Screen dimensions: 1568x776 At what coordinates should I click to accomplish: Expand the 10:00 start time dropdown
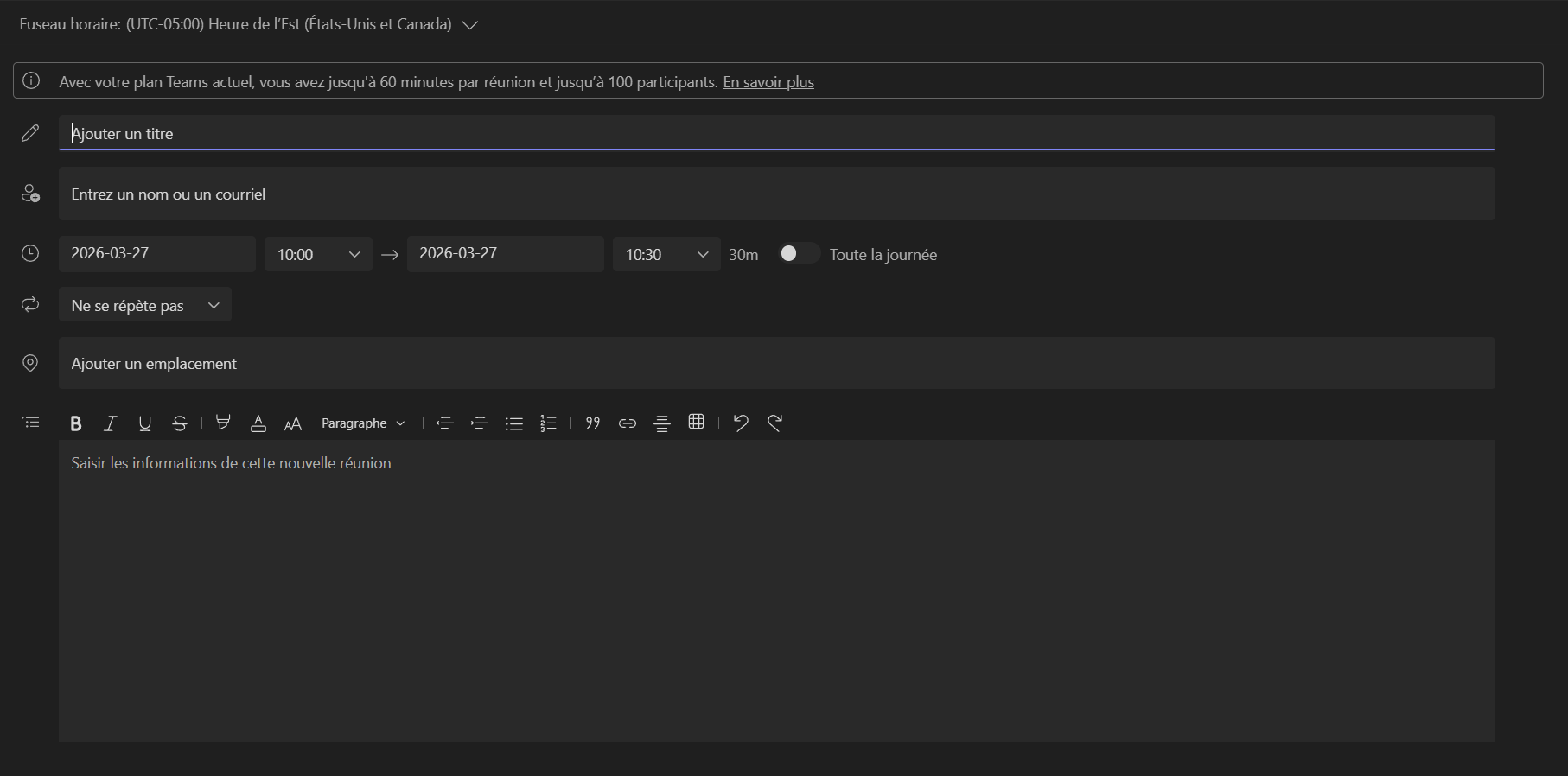click(x=318, y=254)
